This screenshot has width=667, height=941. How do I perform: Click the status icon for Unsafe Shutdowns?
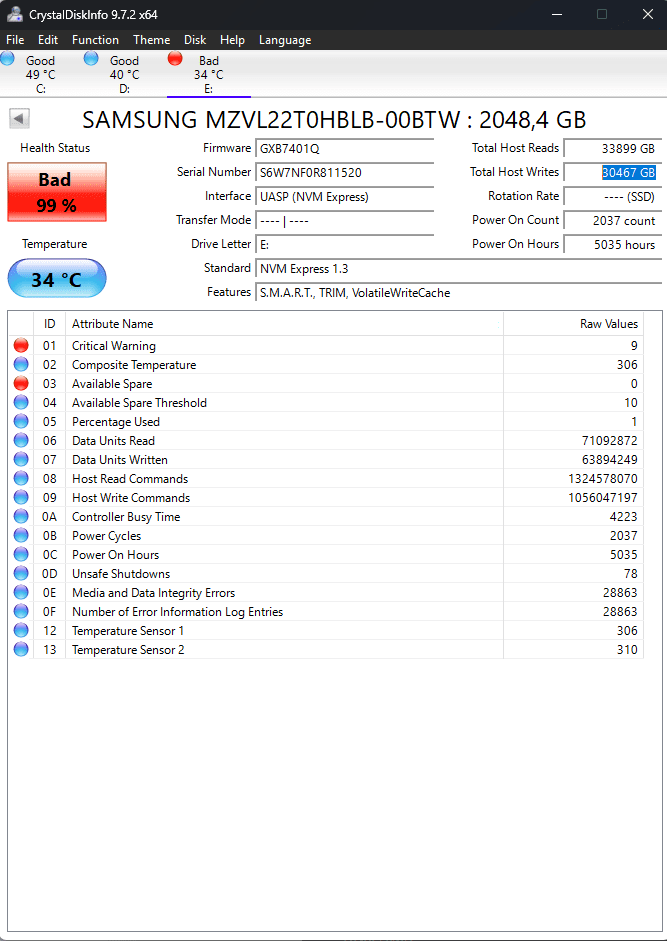(21, 573)
